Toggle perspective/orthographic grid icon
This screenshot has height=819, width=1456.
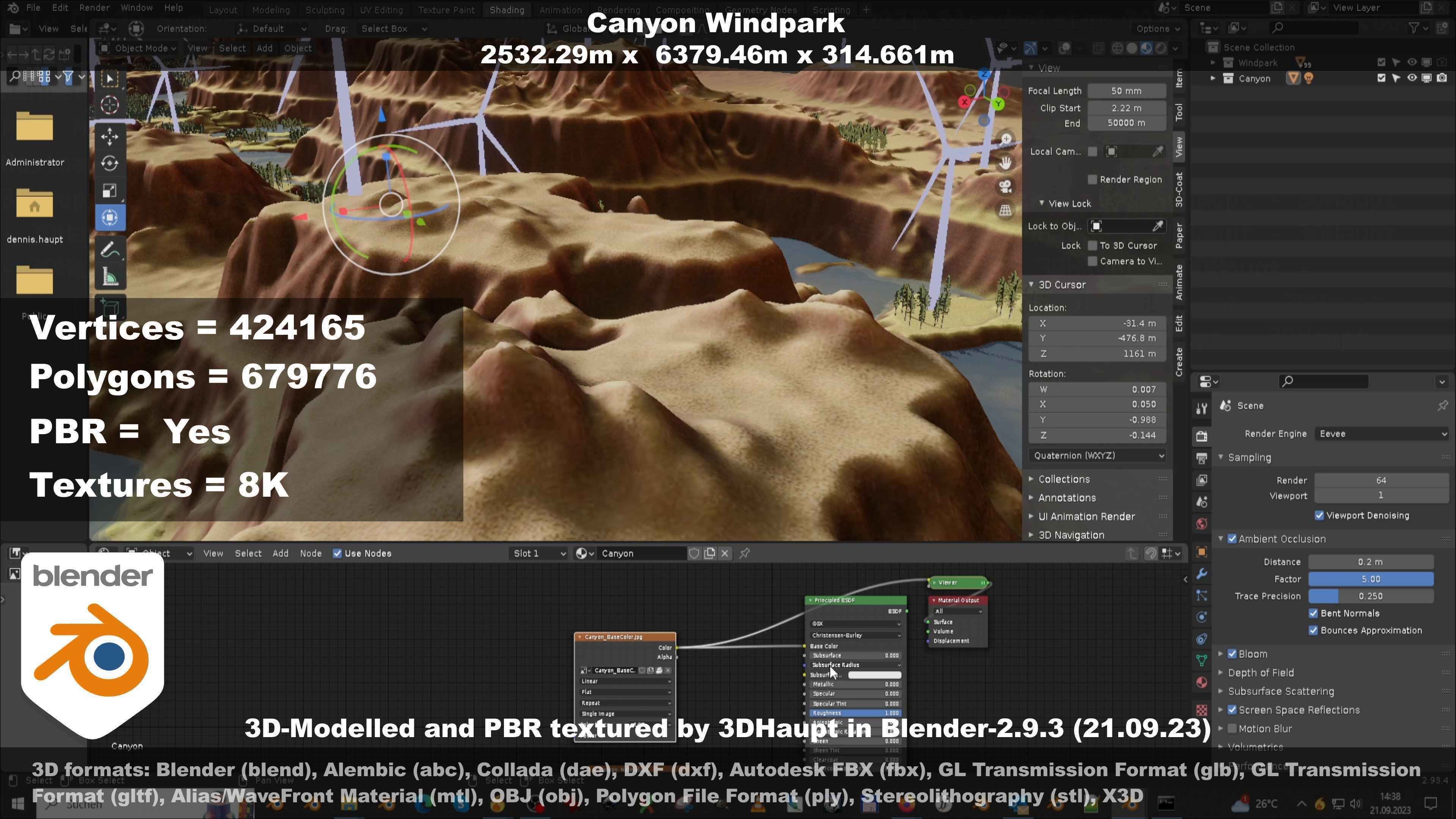pos(1005,210)
